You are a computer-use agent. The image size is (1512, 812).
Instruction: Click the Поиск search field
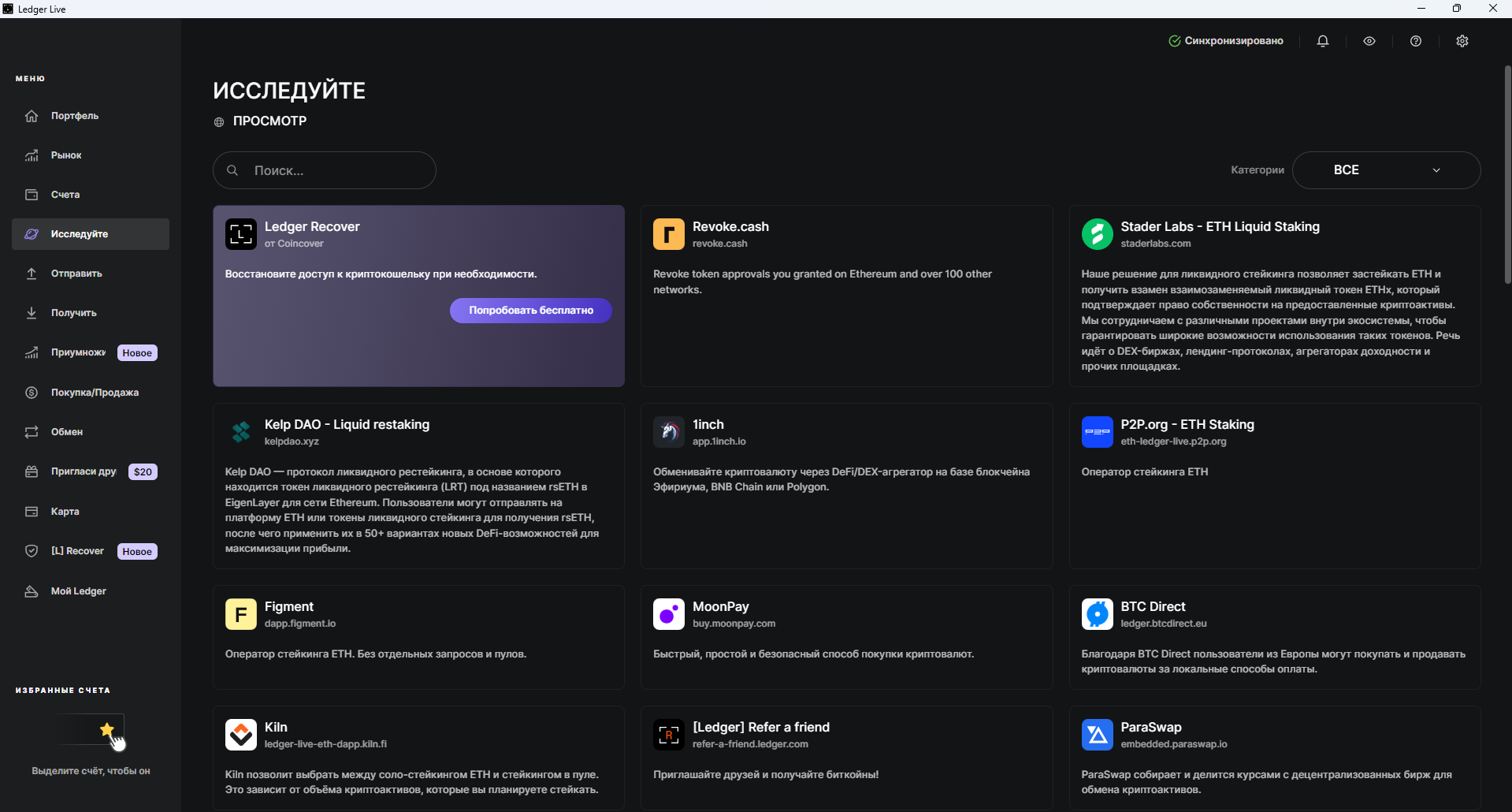pos(325,170)
